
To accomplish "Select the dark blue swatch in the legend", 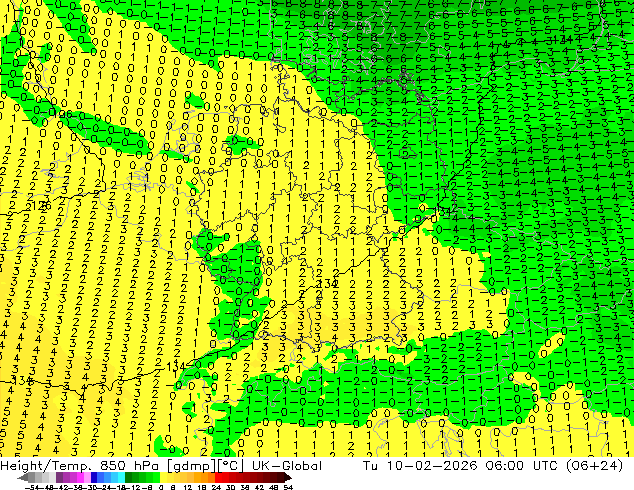I will (x=94, y=477).
